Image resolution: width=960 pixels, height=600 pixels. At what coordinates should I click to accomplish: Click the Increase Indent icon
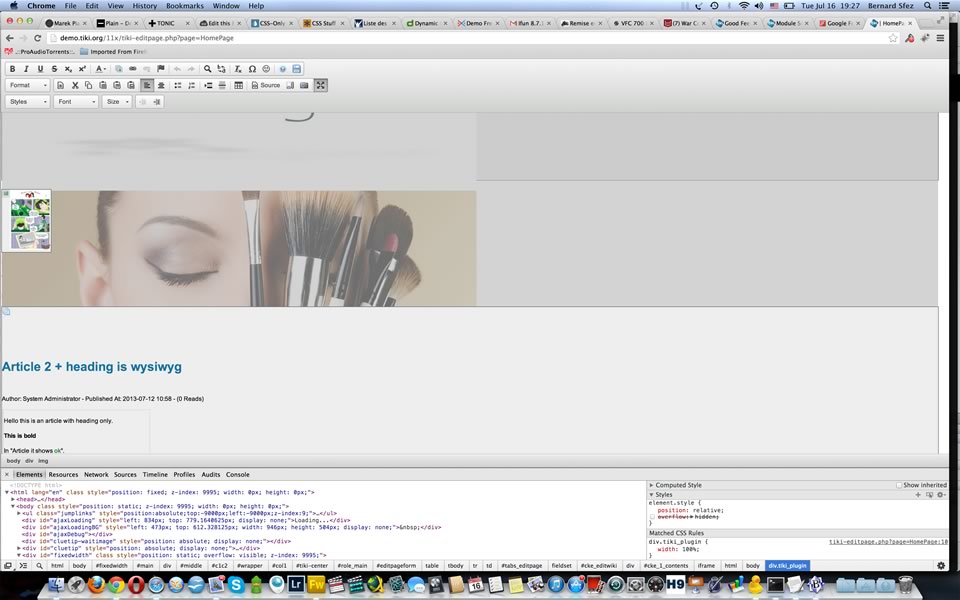pos(208,85)
